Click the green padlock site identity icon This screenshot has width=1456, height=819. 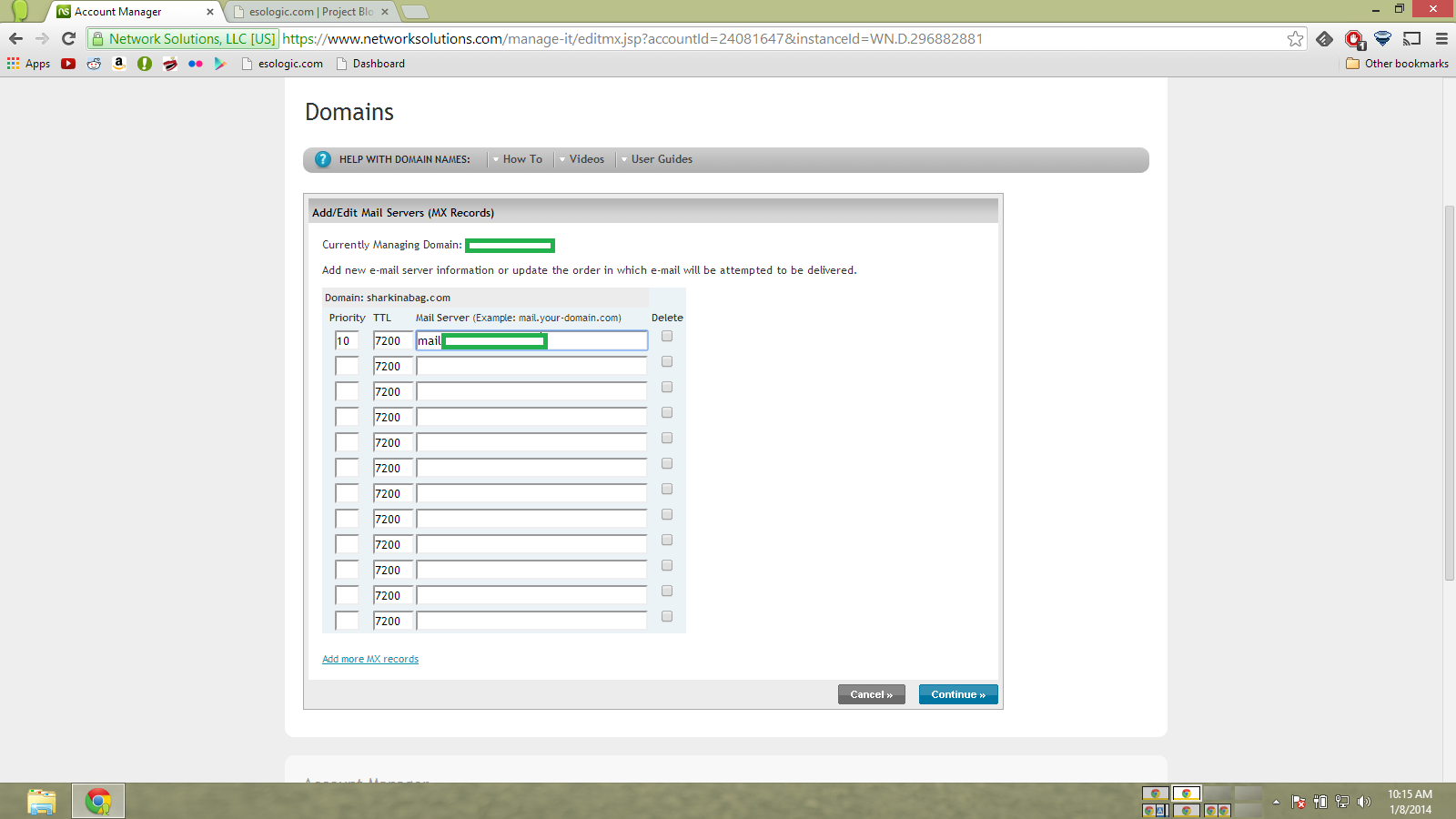pyautogui.click(x=98, y=39)
